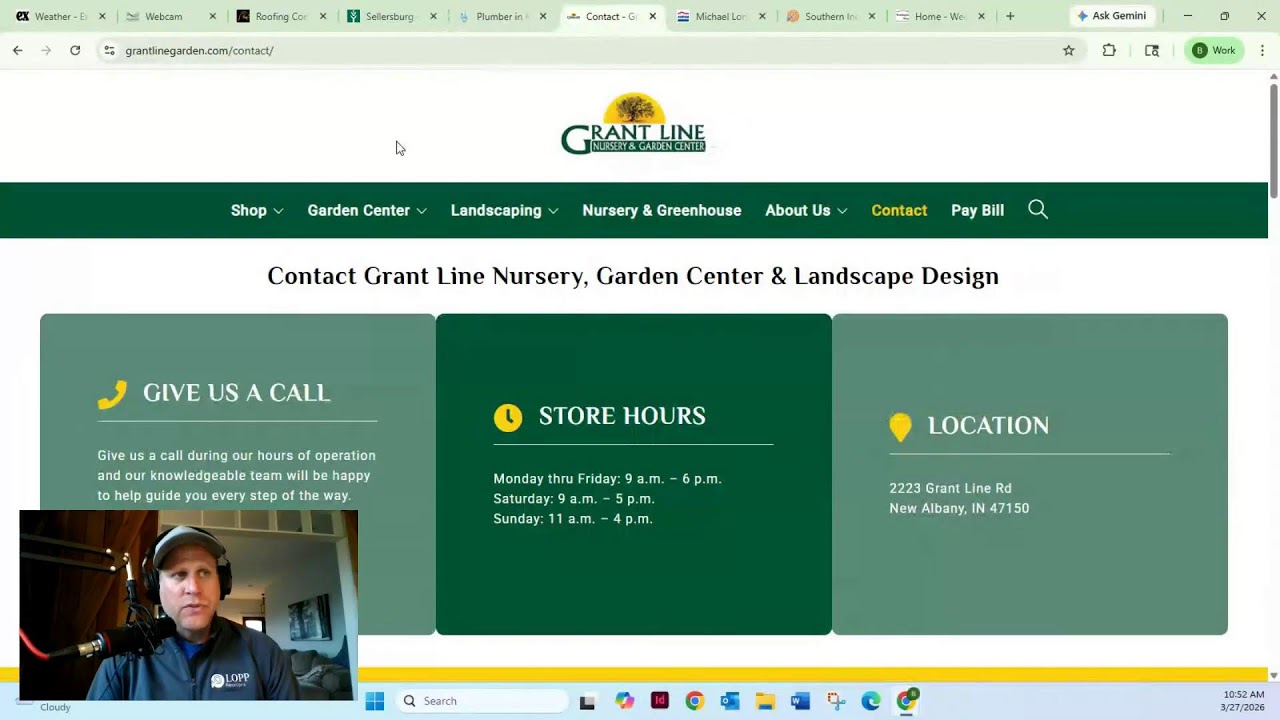The width and height of the screenshot is (1280, 720).
Task: Bookmark this page with the star icon
Action: pyautogui.click(x=1068, y=50)
